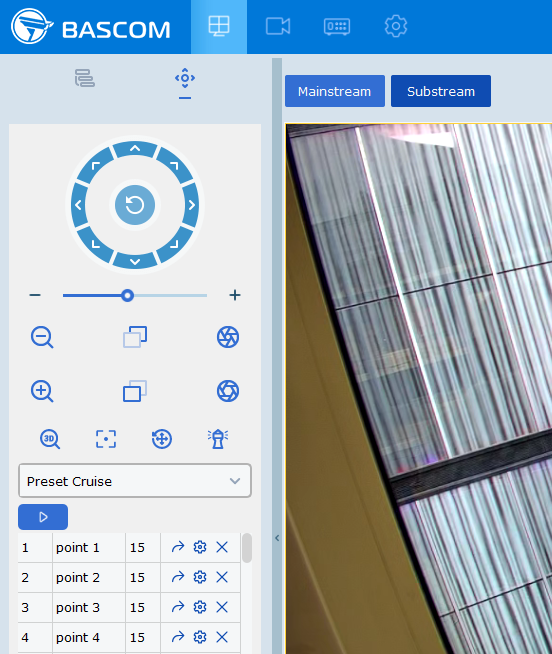Click the pan auto-scan crosshair icon
Image resolution: width=552 pixels, height=654 pixels.
[162, 439]
